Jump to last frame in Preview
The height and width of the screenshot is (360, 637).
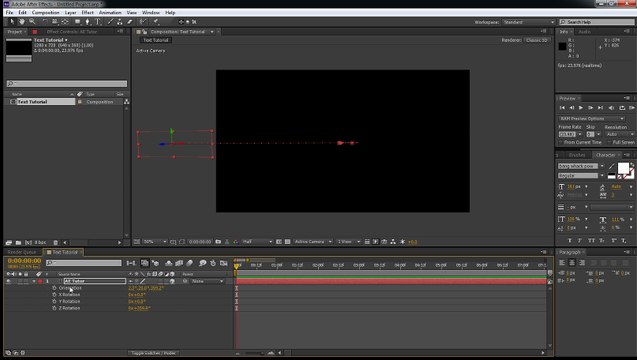(600, 108)
